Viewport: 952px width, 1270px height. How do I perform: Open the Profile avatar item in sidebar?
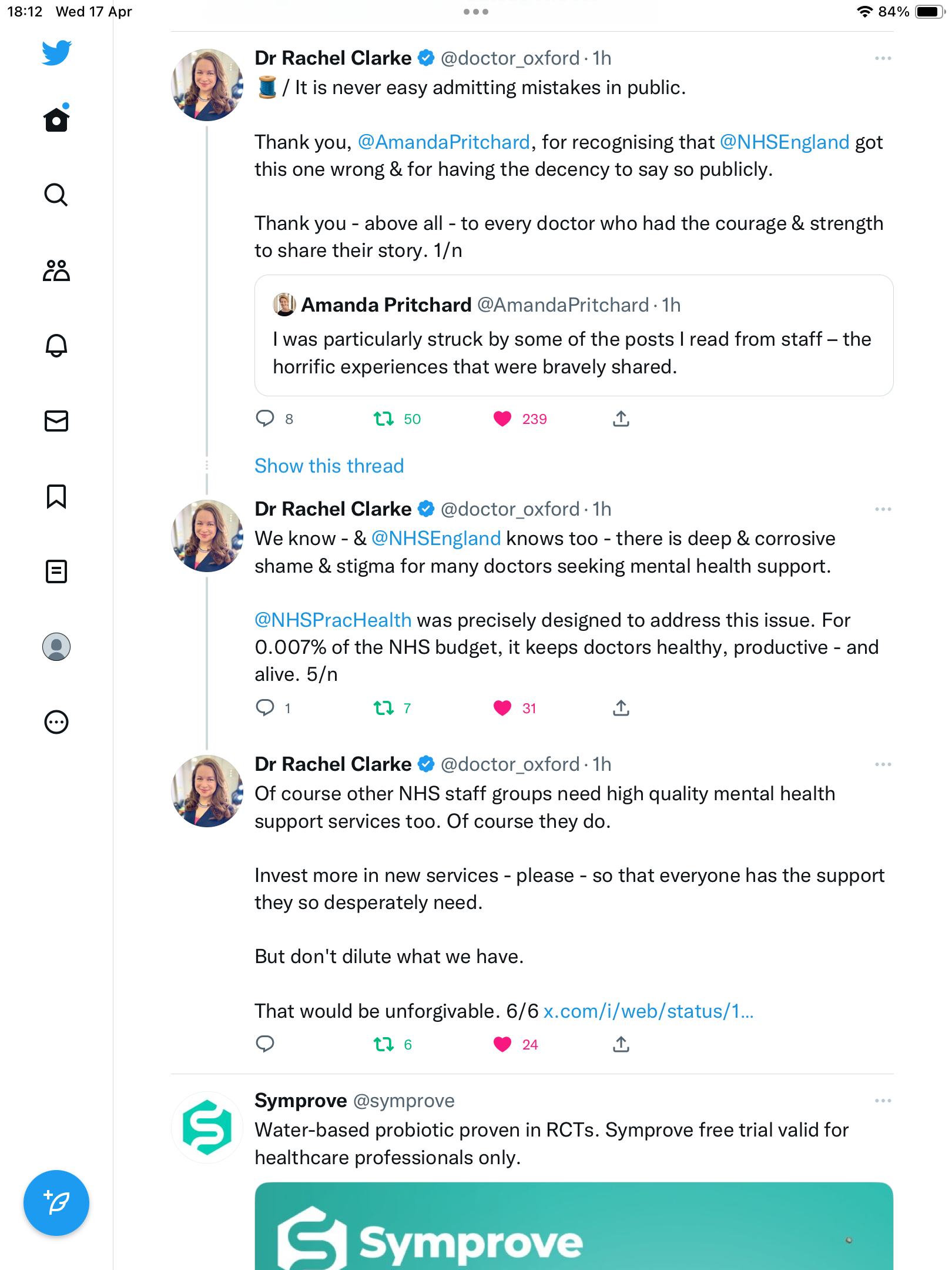[56, 647]
